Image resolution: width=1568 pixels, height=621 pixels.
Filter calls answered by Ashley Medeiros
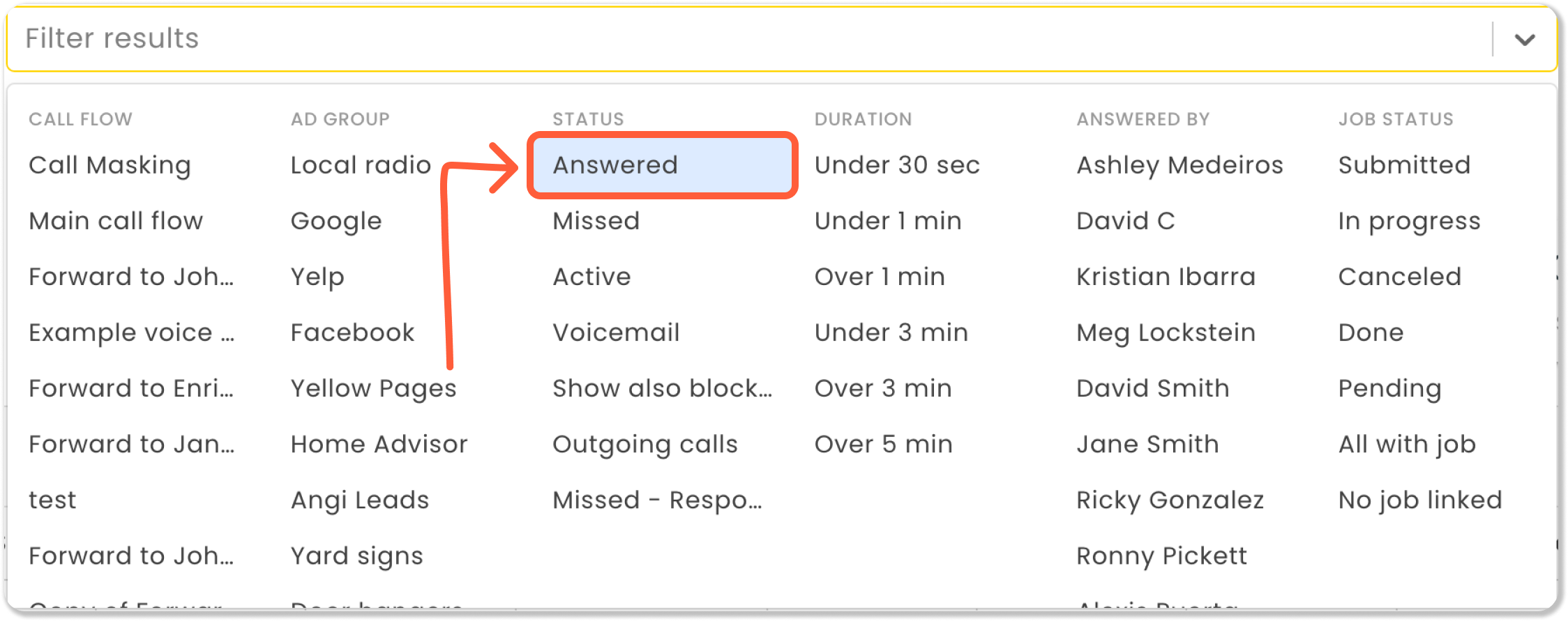point(1179,165)
